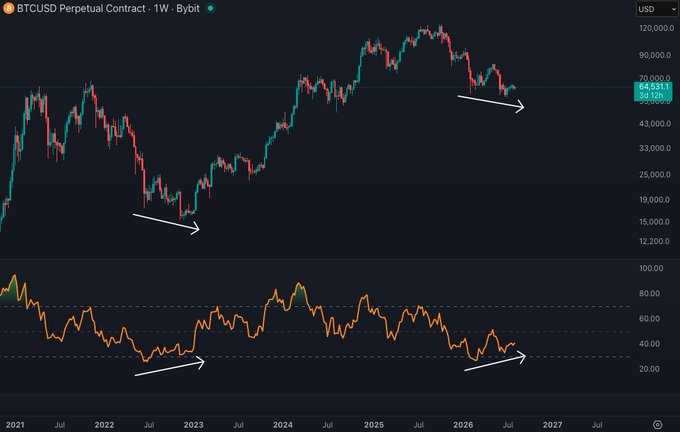Click the green market status dot

click(x=210, y=8)
